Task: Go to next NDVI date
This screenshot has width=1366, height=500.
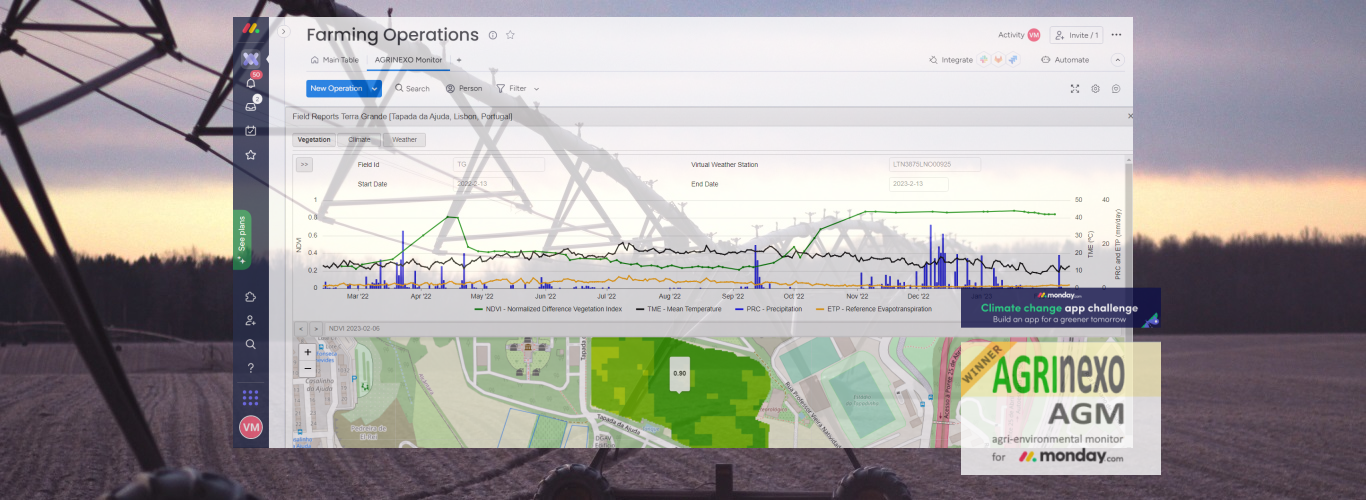Action: pos(316,328)
